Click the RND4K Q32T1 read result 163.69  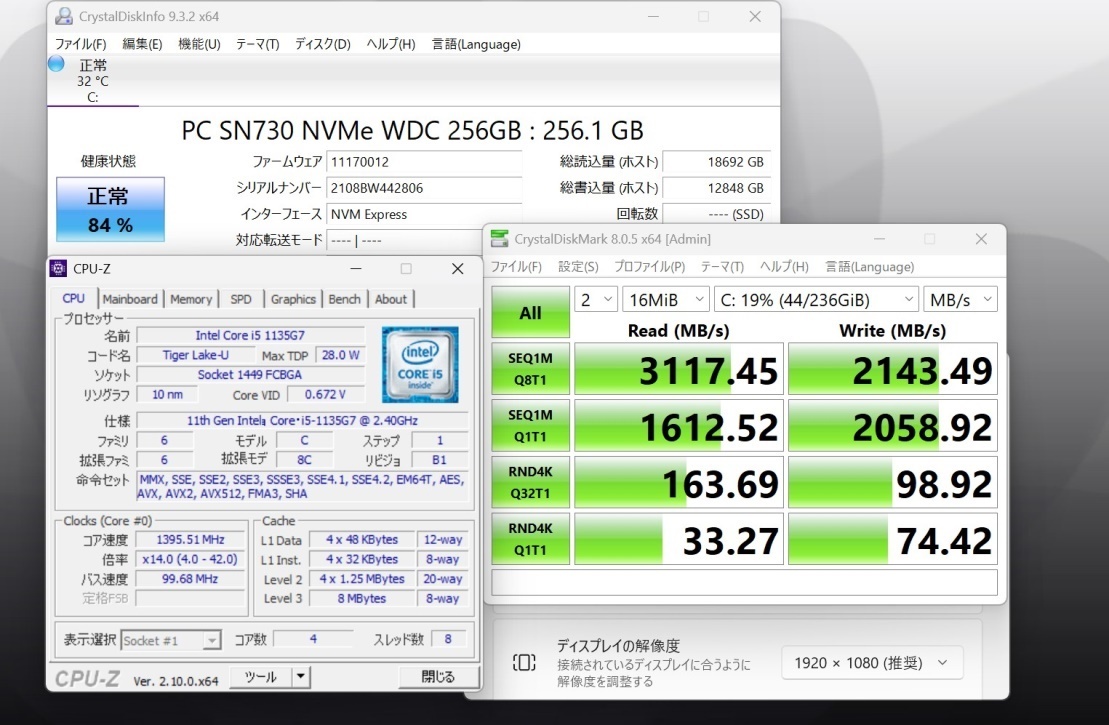(679, 482)
